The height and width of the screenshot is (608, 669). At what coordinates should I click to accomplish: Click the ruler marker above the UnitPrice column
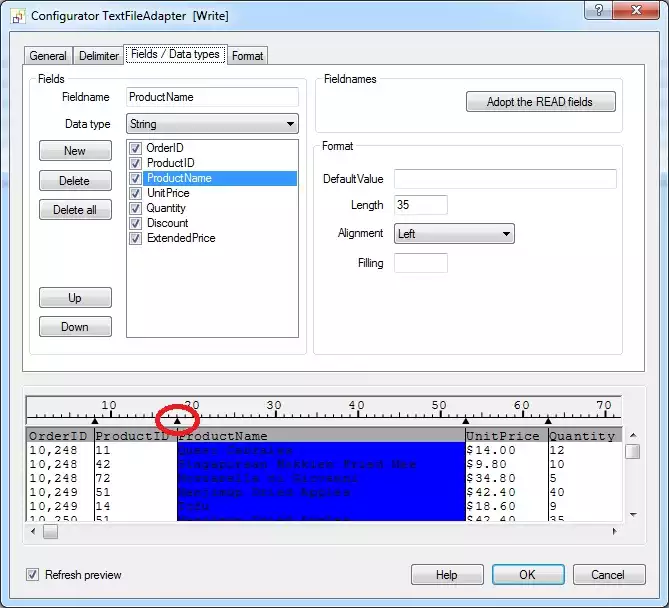[465, 421]
